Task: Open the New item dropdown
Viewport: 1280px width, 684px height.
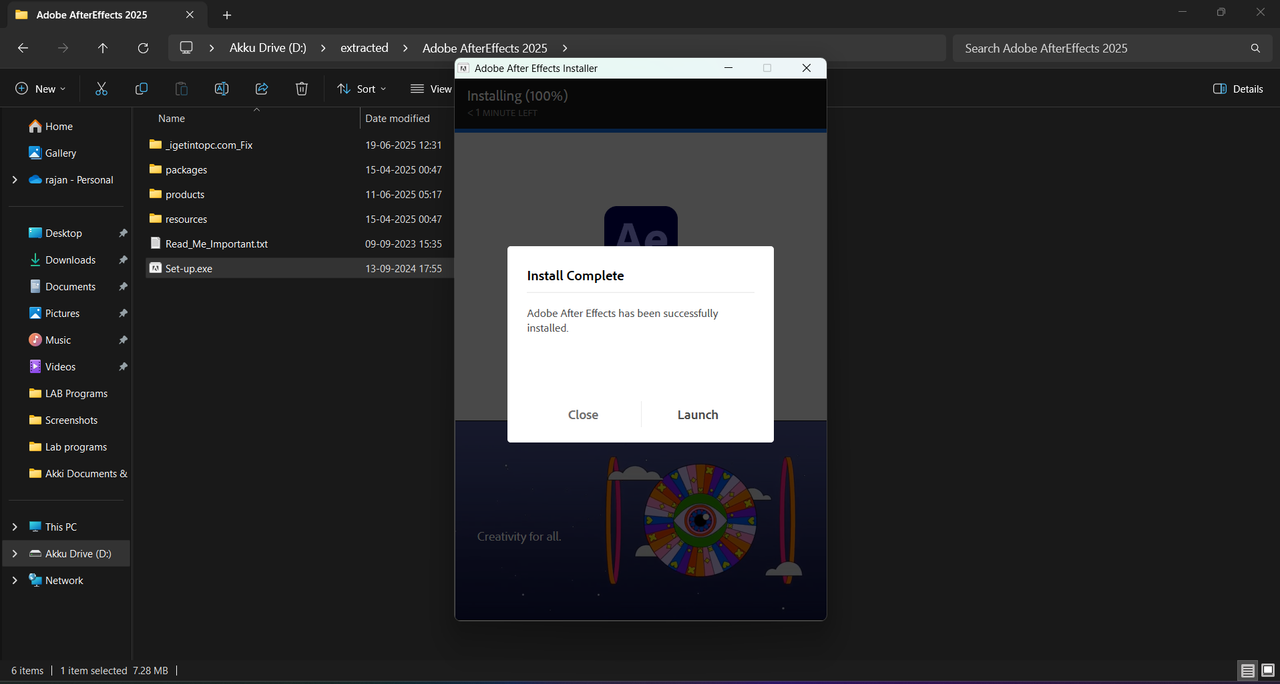Action: (41, 89)
